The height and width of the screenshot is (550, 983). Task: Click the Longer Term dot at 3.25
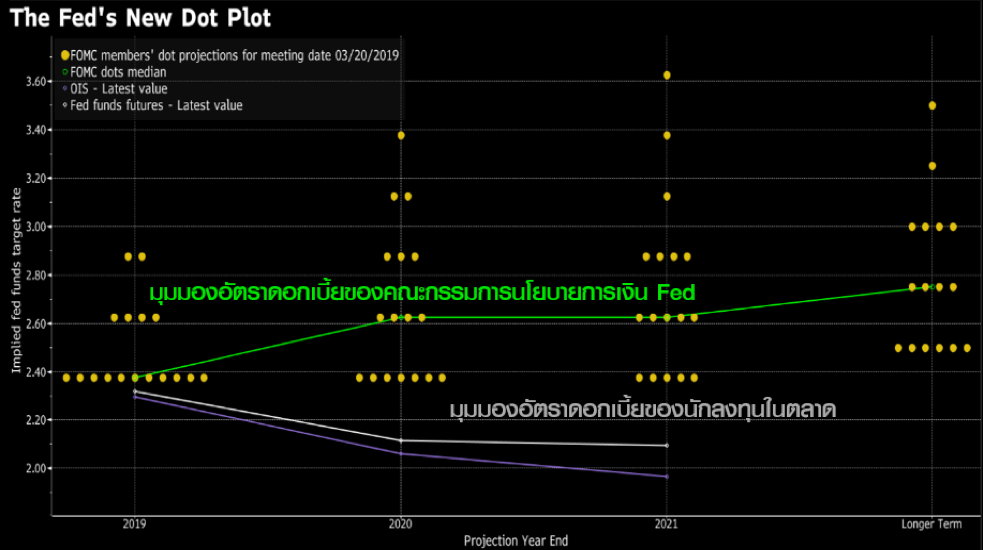coord(932,166)
